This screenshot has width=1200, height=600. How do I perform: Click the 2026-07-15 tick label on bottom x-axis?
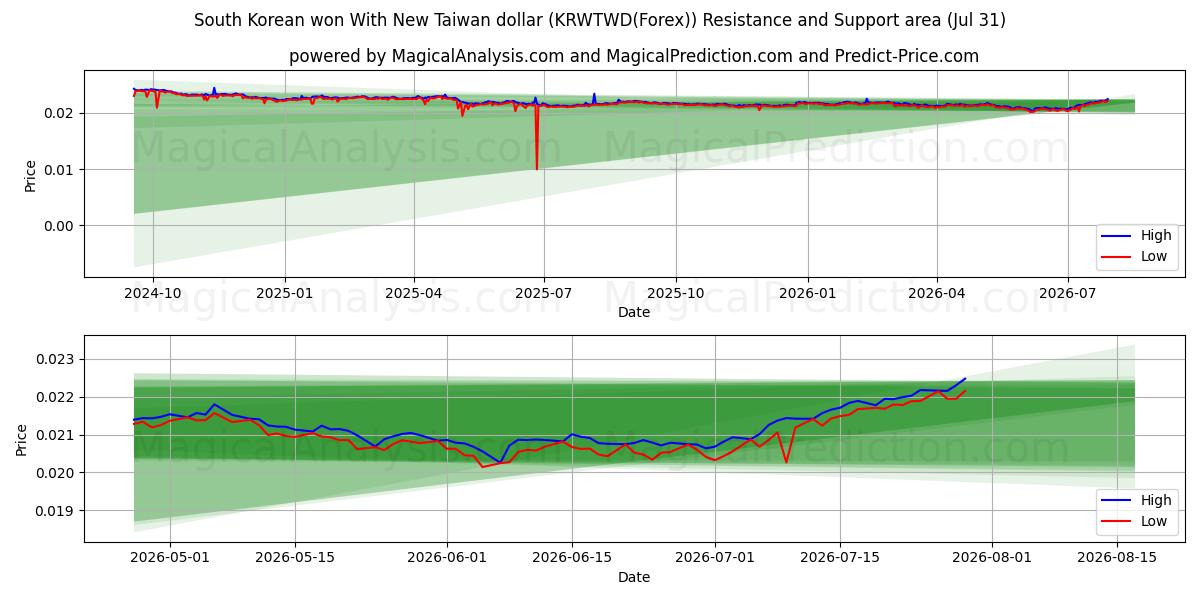tap(840, 558)
